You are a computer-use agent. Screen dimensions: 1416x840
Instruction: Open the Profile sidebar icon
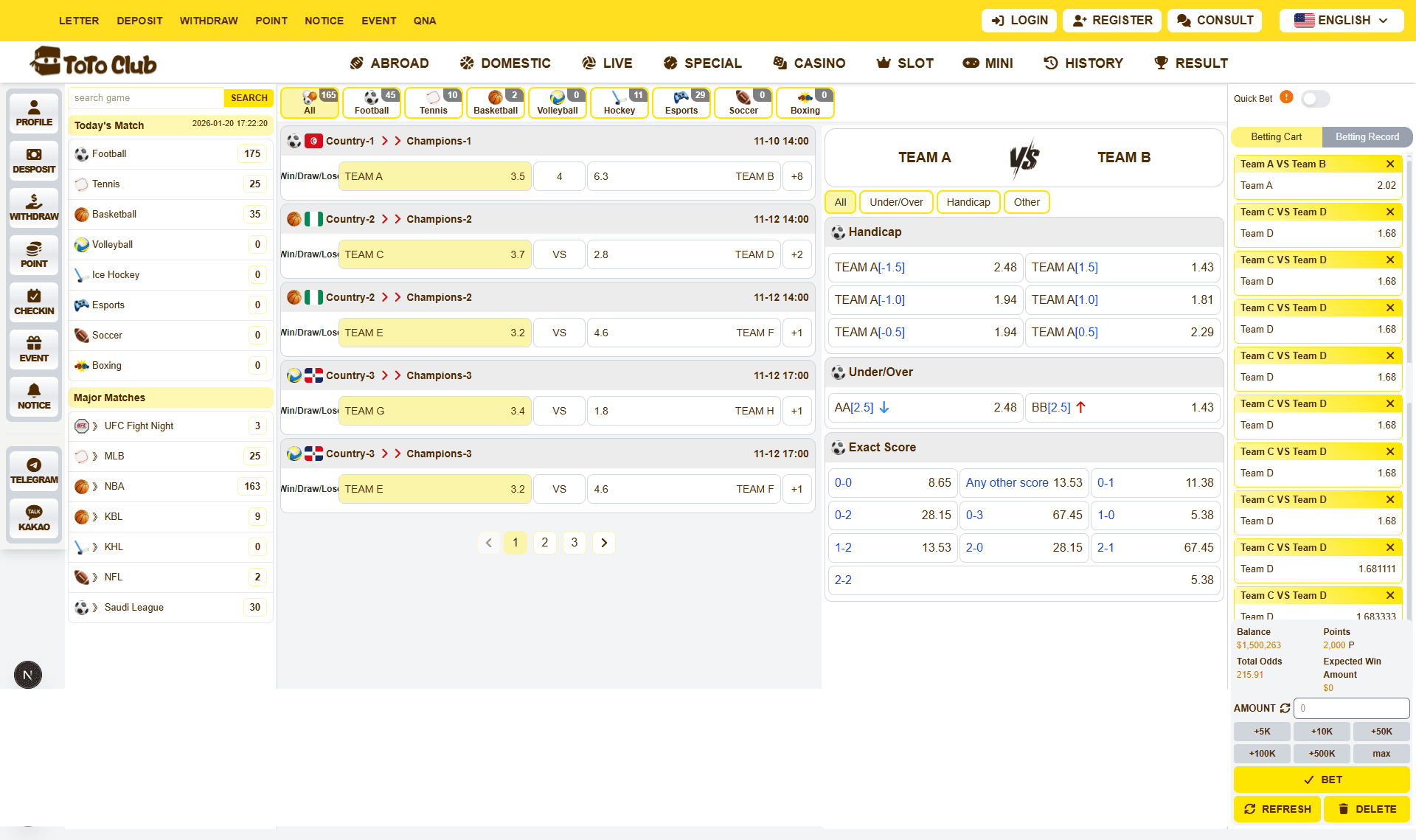coord(34,113)
